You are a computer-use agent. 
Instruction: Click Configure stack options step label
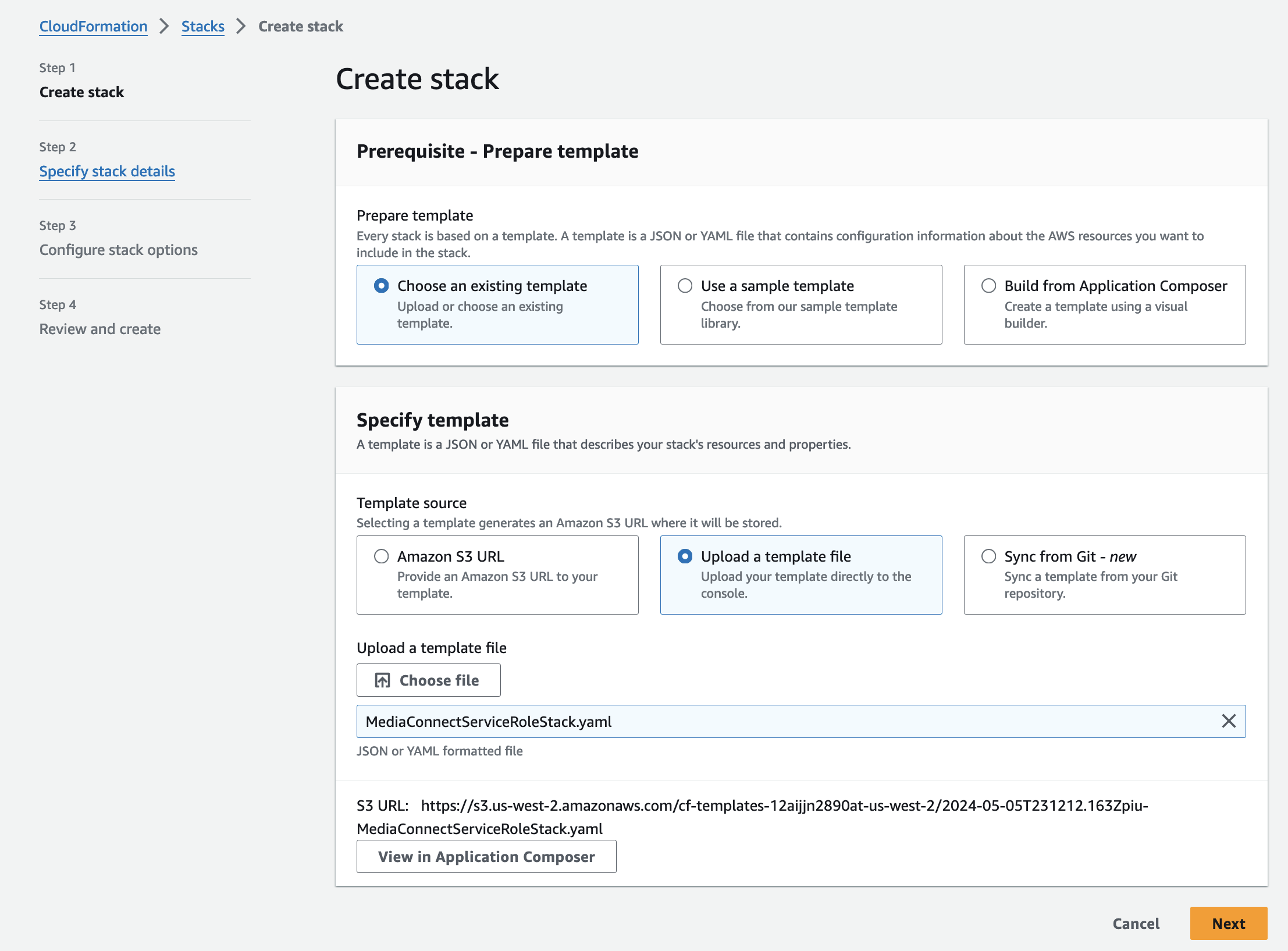[x=118, y=250]
